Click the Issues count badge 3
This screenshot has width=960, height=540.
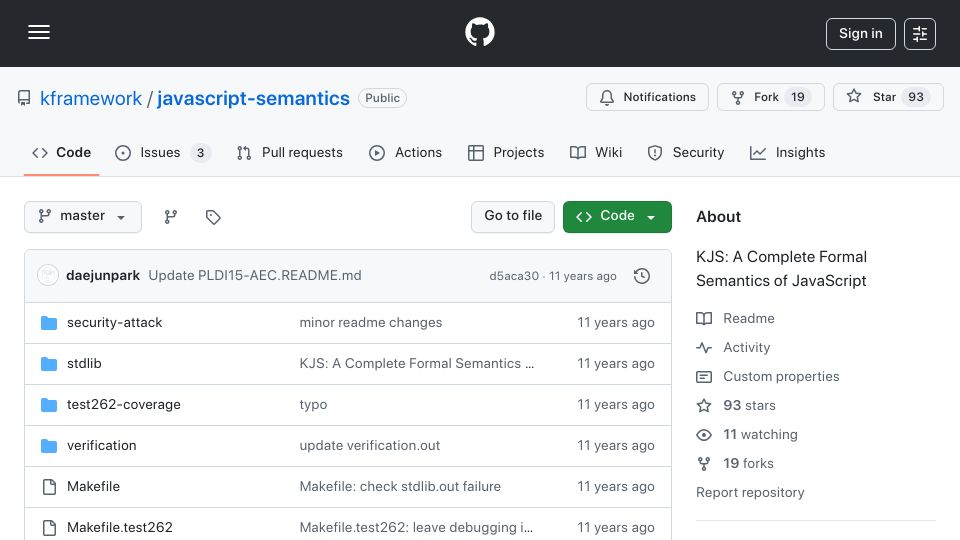(200, 153)
